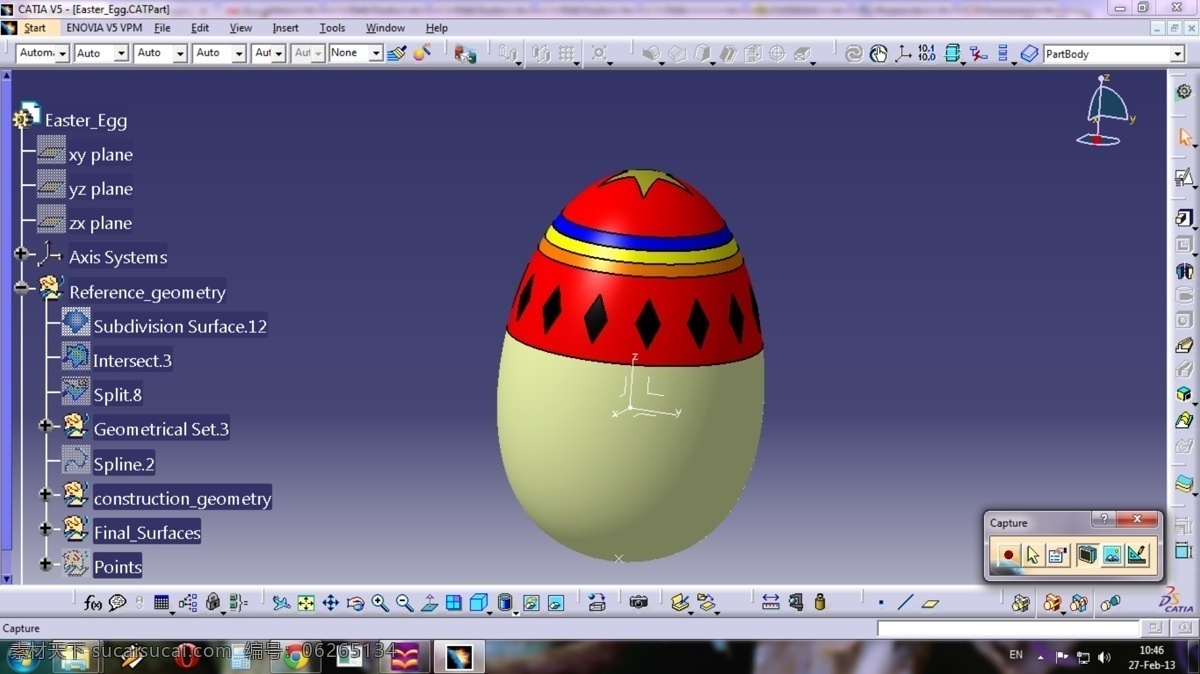Click the select mode arrow in Capture toolbar
1200x674 pixels.
(x=1033, y=554)
